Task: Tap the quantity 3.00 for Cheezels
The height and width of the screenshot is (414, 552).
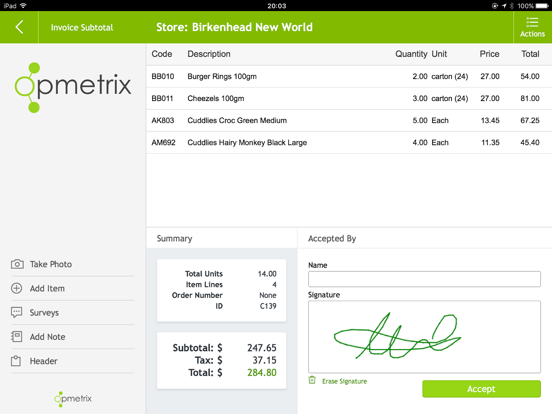Action: 420,98
